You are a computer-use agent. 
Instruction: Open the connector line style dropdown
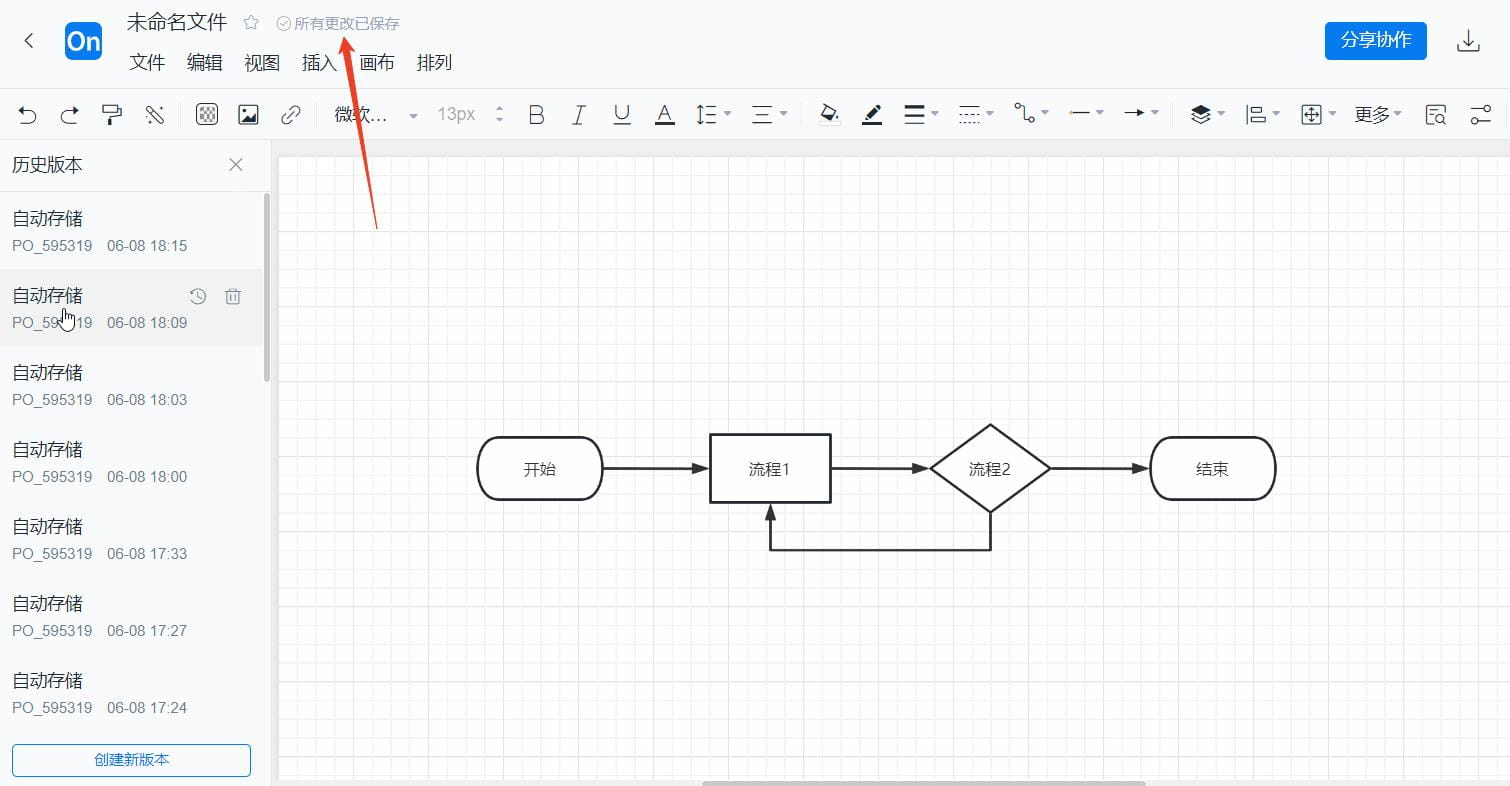(1030, 114)
